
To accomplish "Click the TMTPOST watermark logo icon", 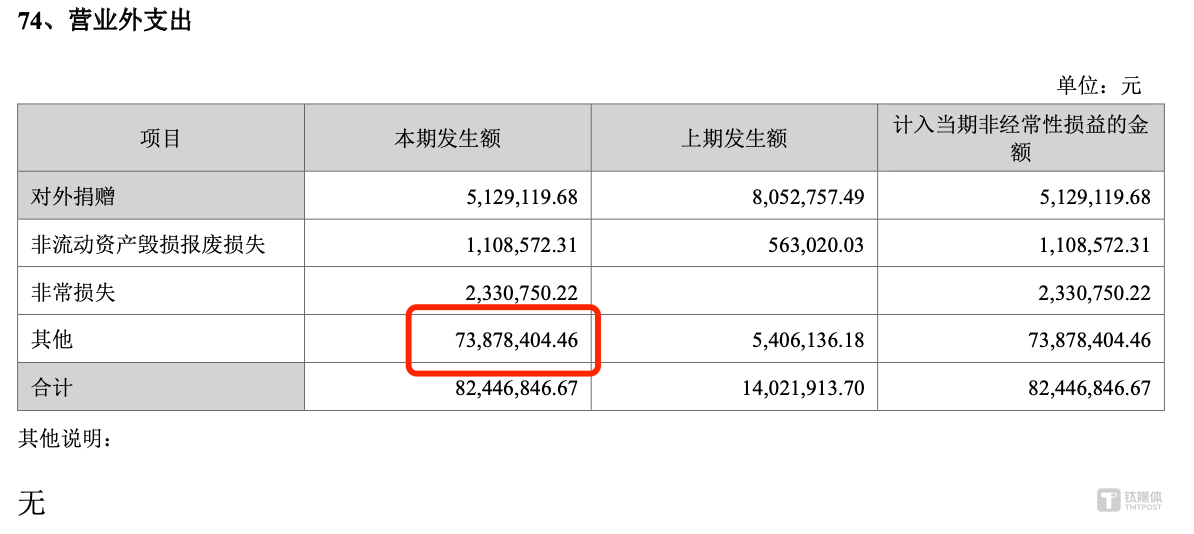I will 1108,499.
